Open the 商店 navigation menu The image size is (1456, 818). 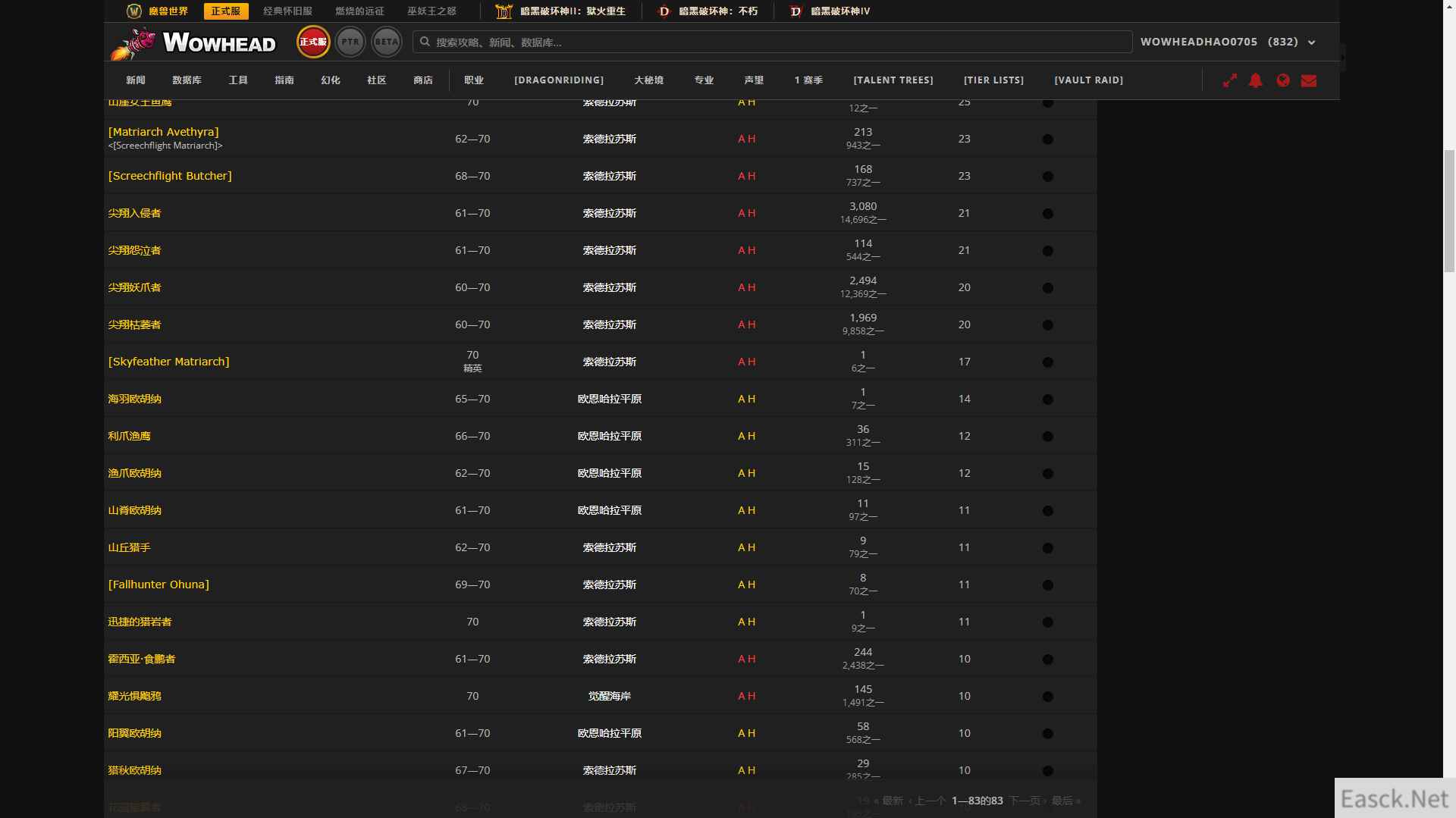click(x=423, y=80)
